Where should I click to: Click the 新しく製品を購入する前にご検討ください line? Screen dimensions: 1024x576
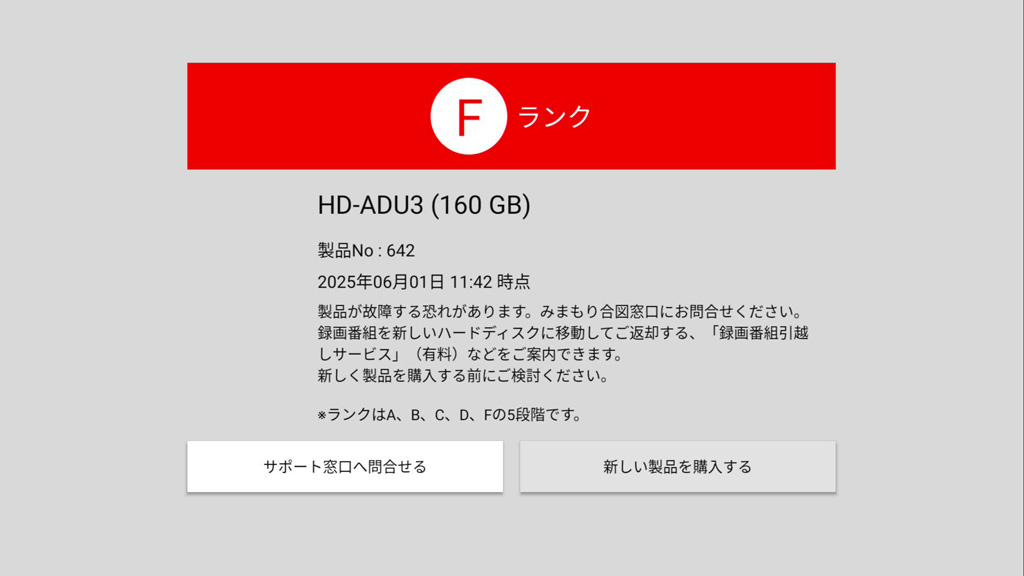coord(463,376)
